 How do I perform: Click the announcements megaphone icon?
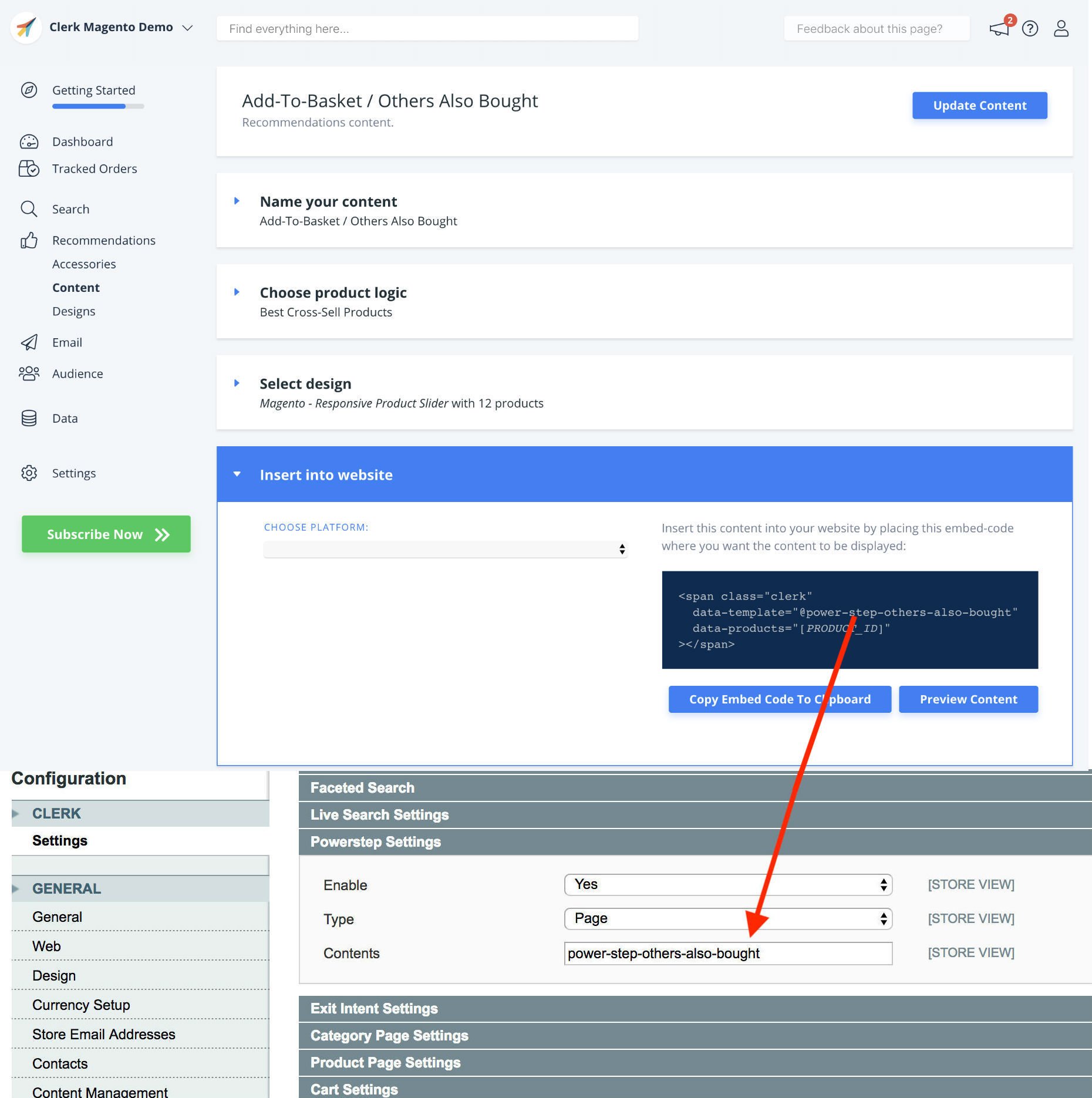pos(999,29)
